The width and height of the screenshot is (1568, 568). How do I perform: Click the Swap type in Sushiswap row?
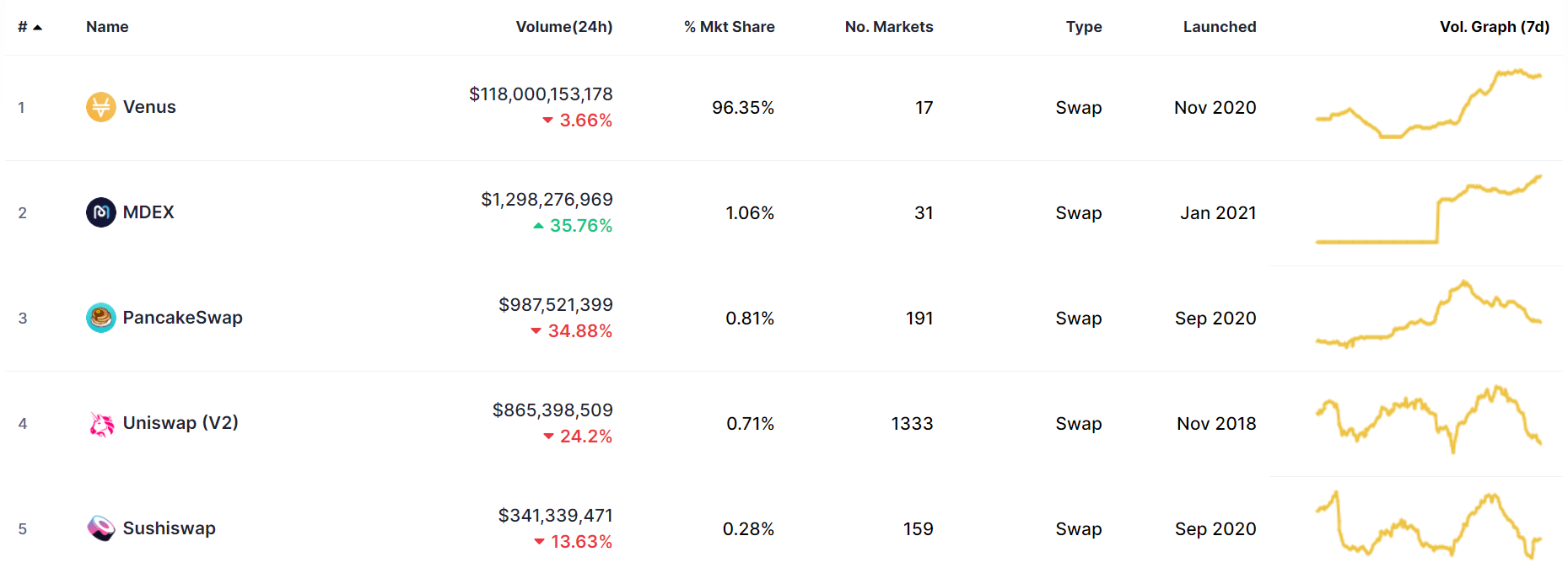tap(1079, 529)
